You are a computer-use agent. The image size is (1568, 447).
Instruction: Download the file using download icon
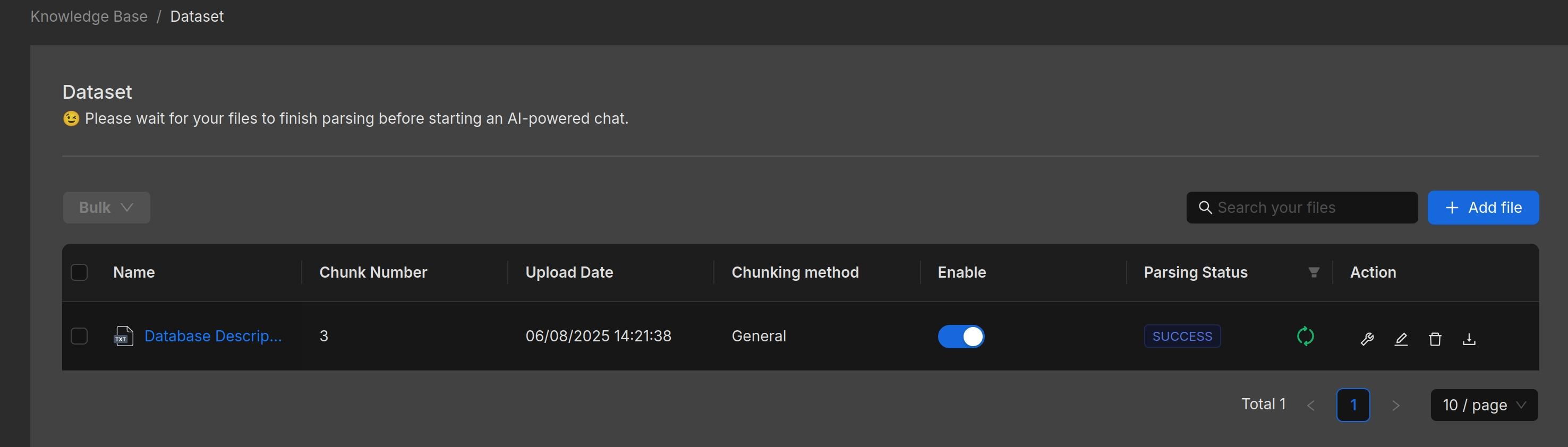click(x=1469, y=339)
